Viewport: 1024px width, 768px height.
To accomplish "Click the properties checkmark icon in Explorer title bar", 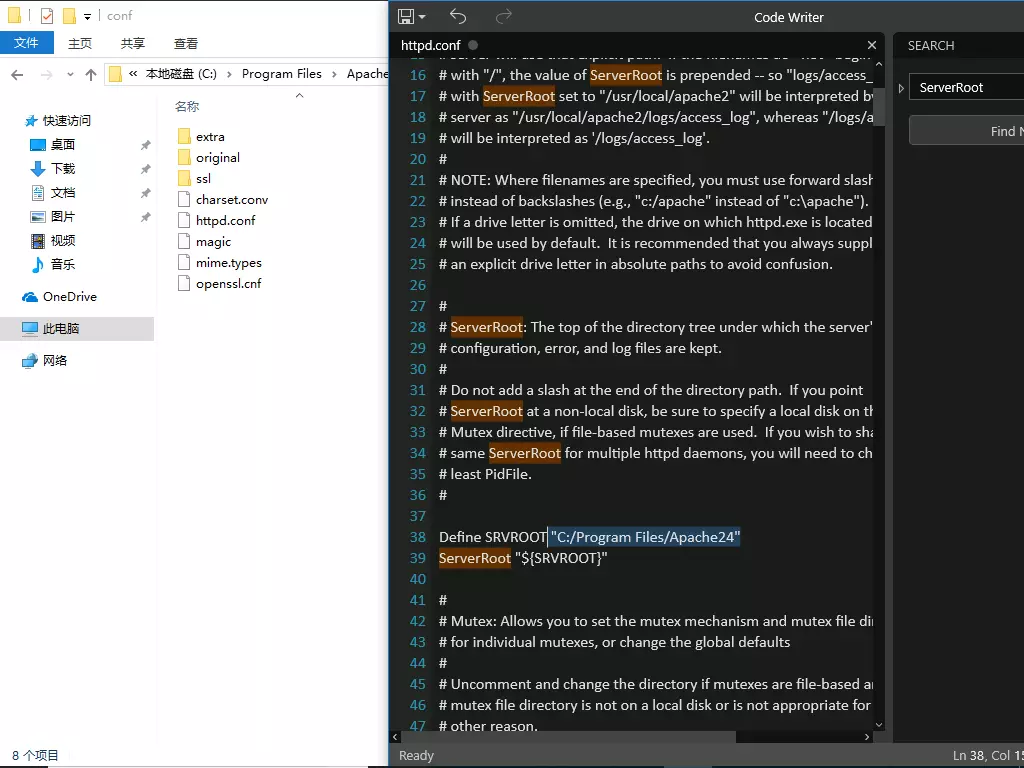I will [x=47, y=16].
